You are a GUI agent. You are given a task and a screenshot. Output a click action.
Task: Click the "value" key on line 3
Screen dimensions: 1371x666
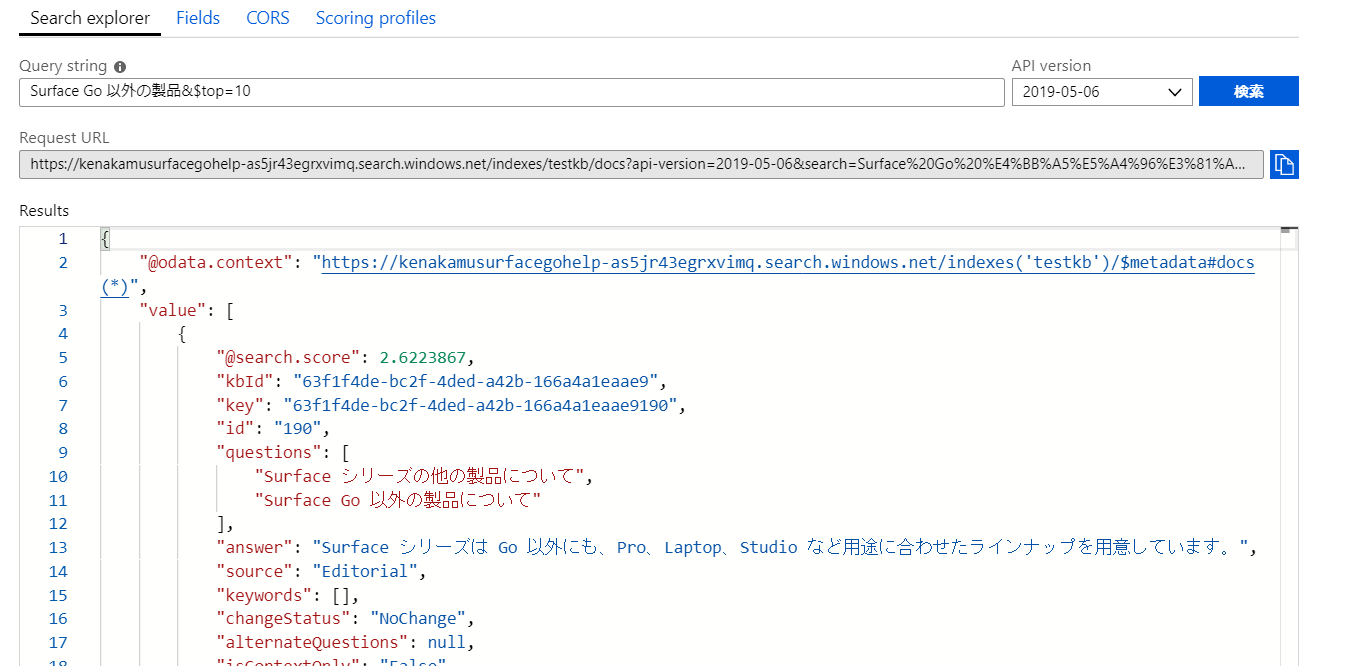tap(173, 310)
